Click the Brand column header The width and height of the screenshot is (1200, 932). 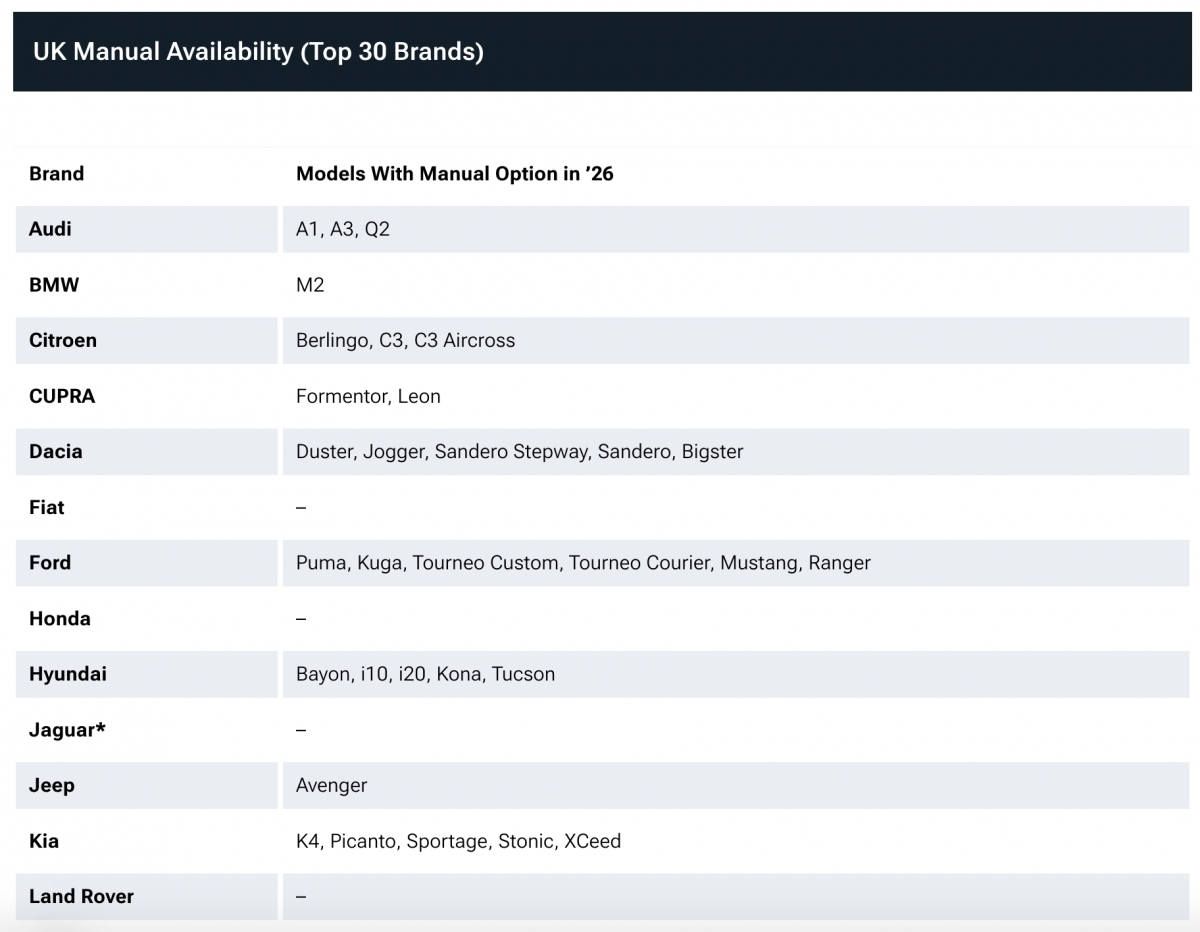56,174
